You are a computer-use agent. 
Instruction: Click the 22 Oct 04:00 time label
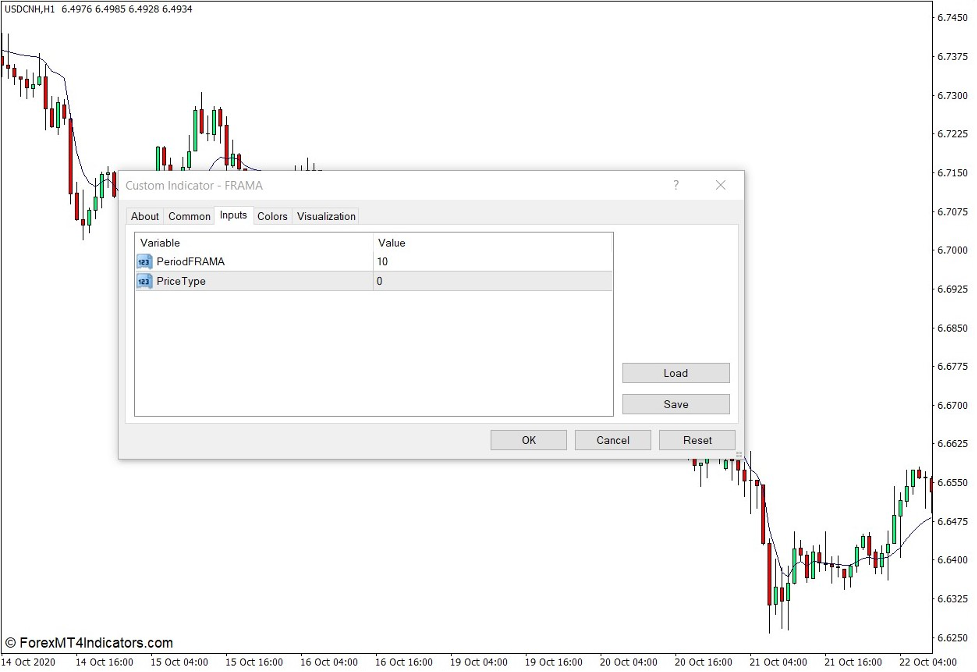point(927,662)
